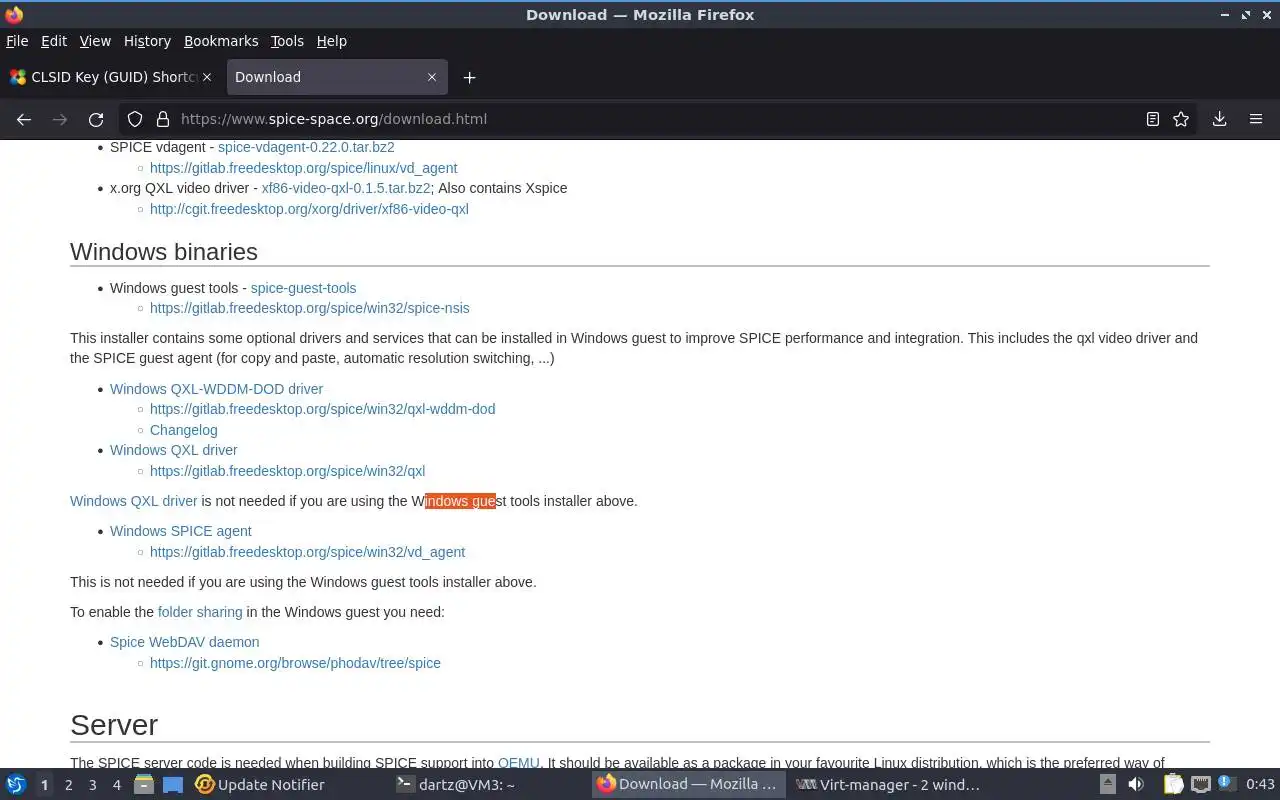Open the folder sharing link
1280x800 pixels.
pyautogui.click(x=200, y=612)
